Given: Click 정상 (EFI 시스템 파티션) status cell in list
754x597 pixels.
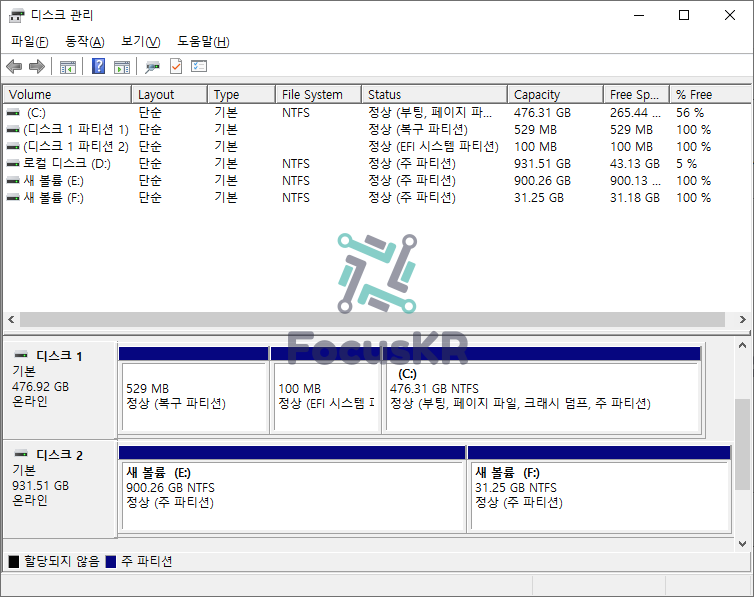Looking at the screenshot, I should (x=433, y=147).
